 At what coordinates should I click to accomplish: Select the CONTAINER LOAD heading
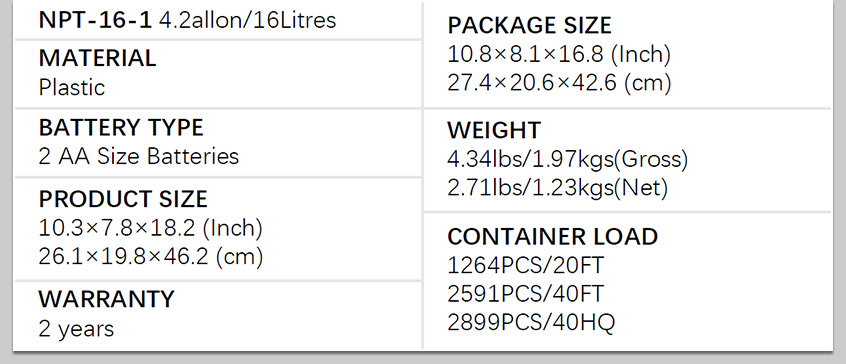pos(553,237)
